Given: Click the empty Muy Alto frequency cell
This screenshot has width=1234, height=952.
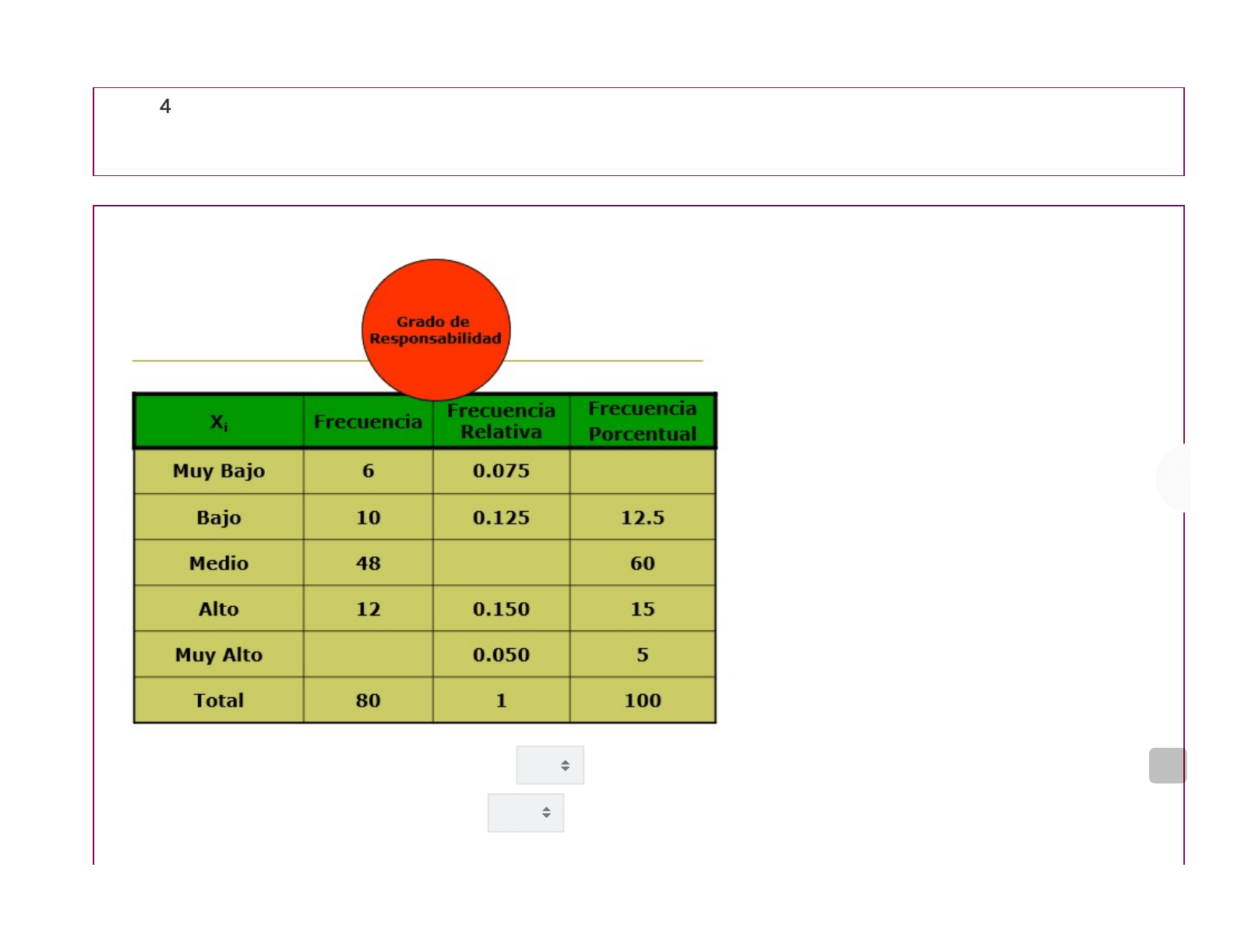Looking at the screenshot, I should tap(368, 654).
